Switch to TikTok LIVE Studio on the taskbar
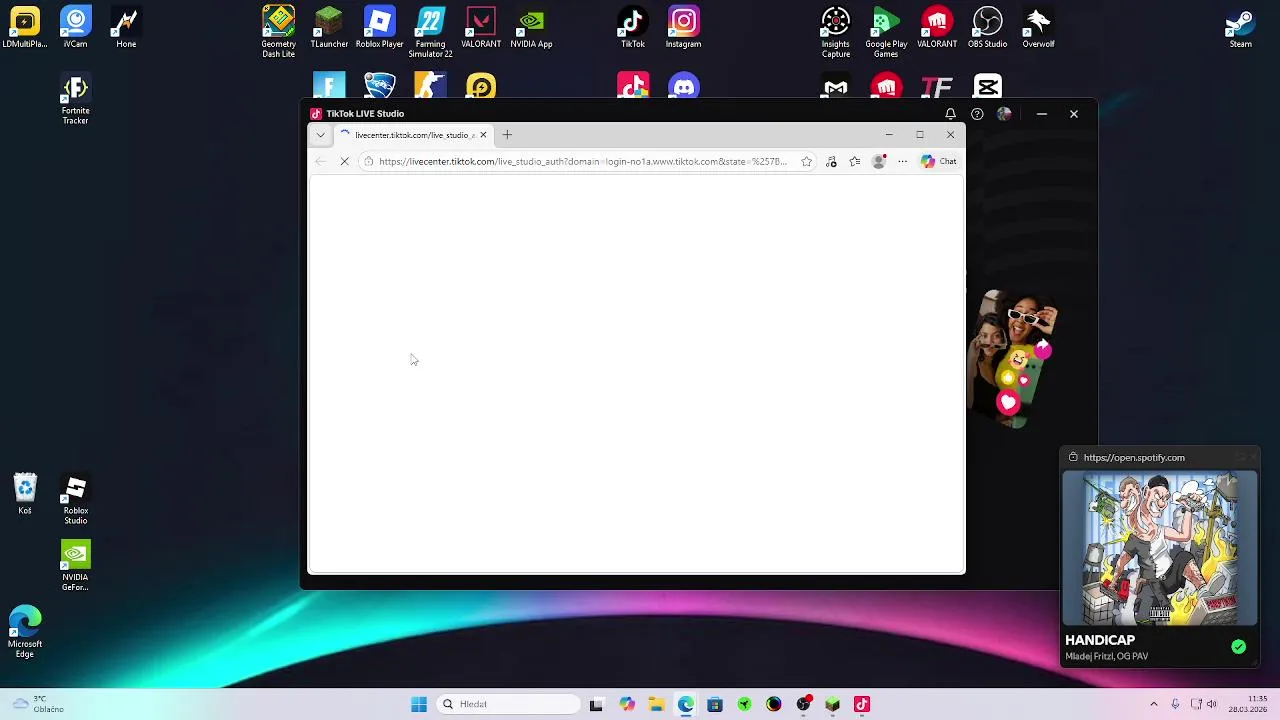The height and width of the screenshot is (720, 1280). pos(862,704)
